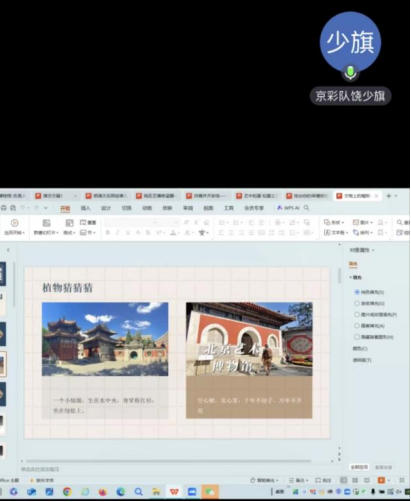Screen dimensions: 411x502
Task: Click the Apply to All button
Action: coord(359,467)
